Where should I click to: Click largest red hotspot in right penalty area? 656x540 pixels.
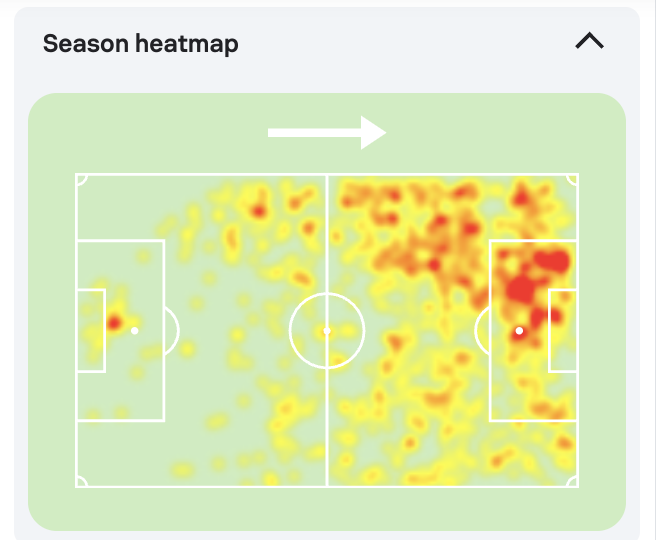tap(521, 289)
